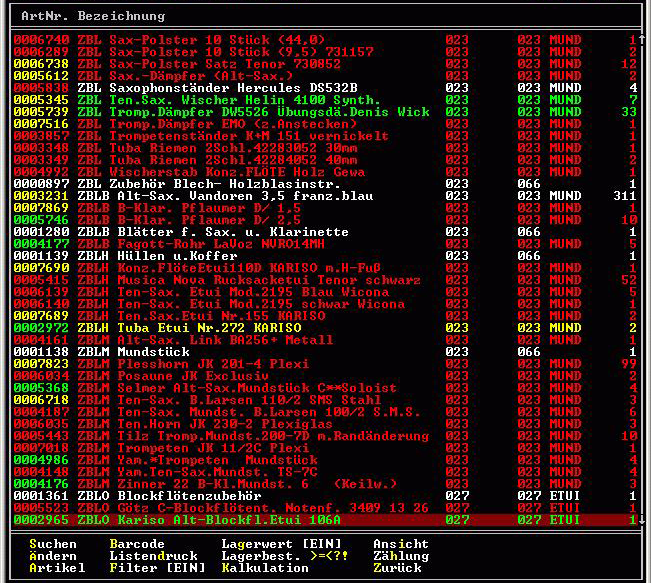This screenshot has width=651, height=583.
Task: Select row Blätter f. Sax. u. Klarinette
Action: 325,232
